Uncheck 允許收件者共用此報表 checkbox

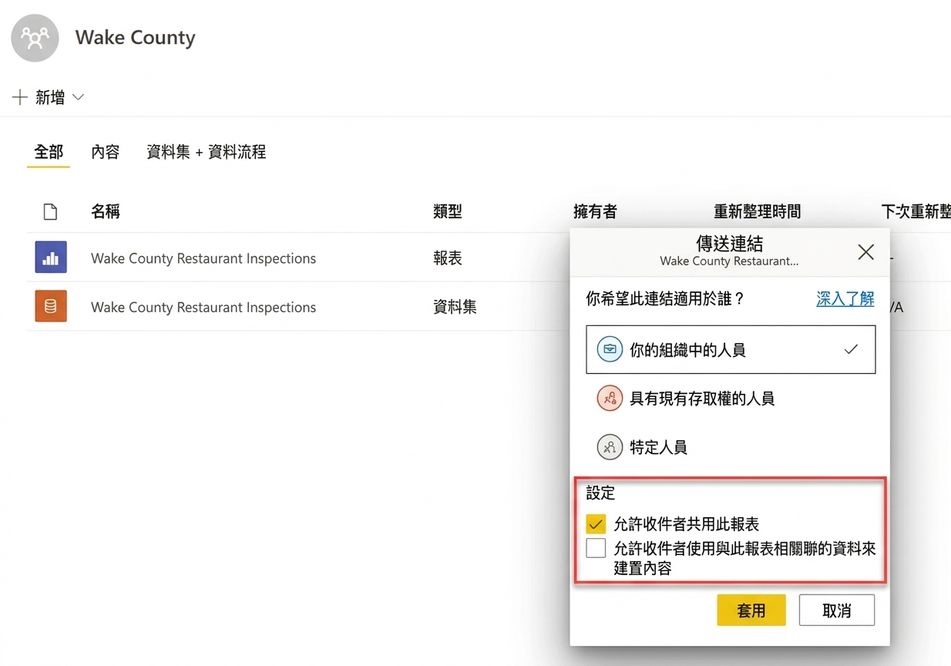click(596, 523)
